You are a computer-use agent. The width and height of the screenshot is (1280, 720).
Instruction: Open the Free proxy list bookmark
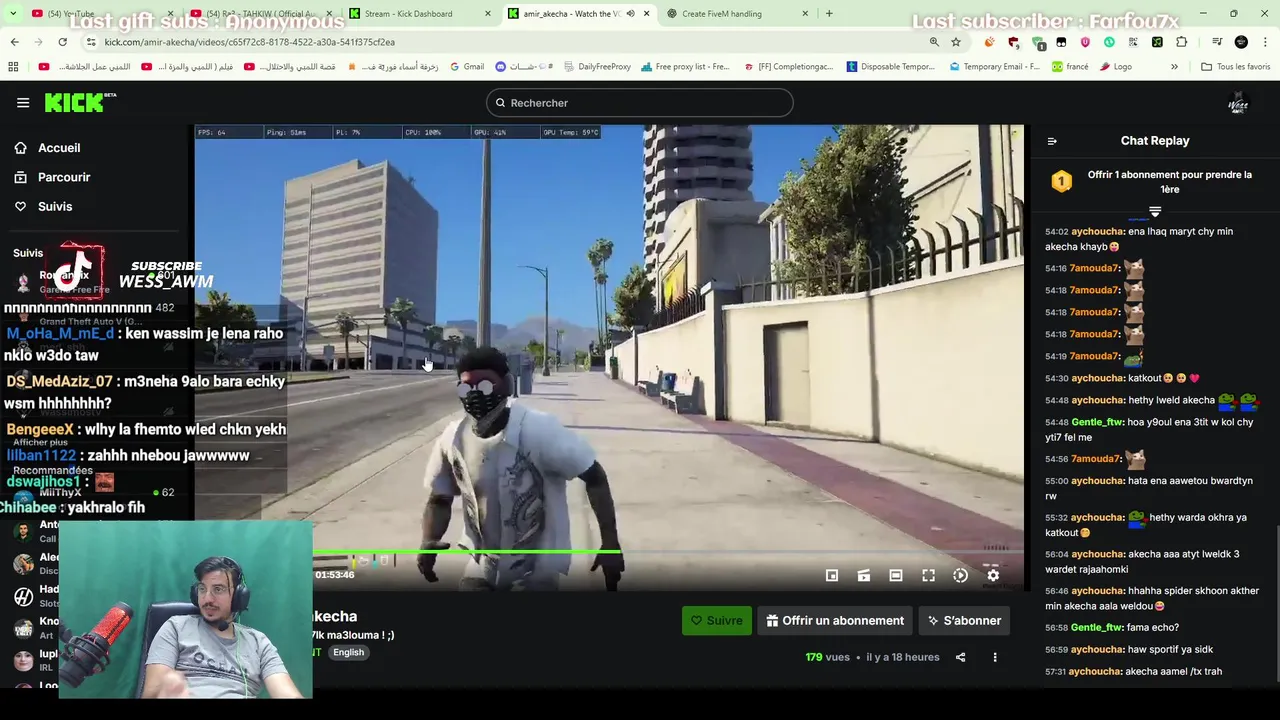click(686, 67)
